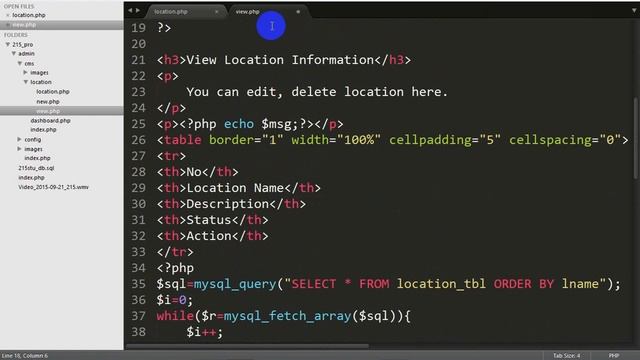Open location.php in the location folder
Image resolution: width=640 pixels, height=360 pixels.
click(x=53, y=92)
